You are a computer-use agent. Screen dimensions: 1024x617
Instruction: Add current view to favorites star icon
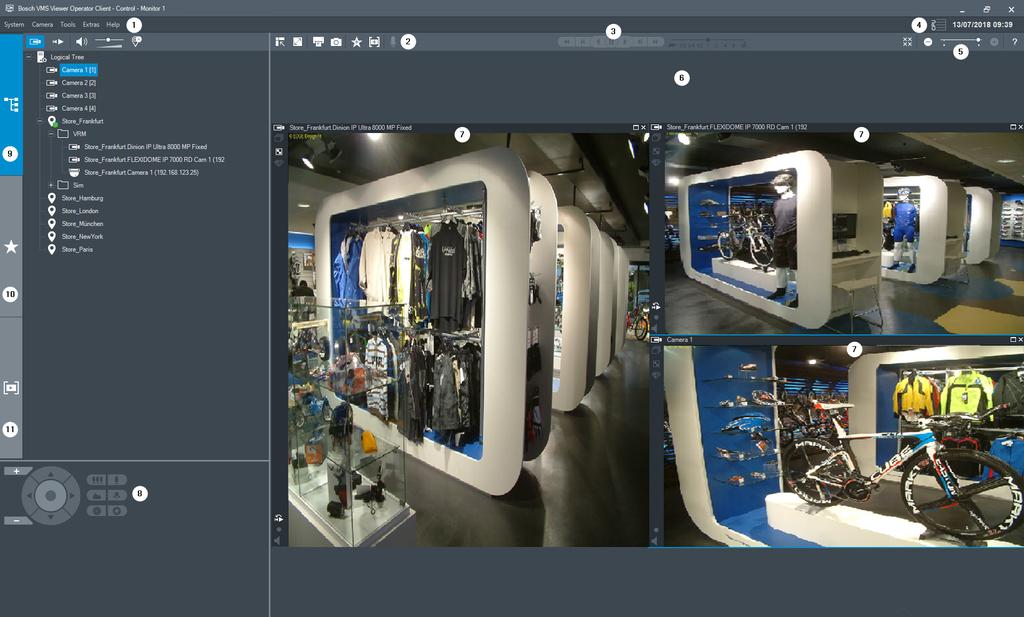pos(357,42)
